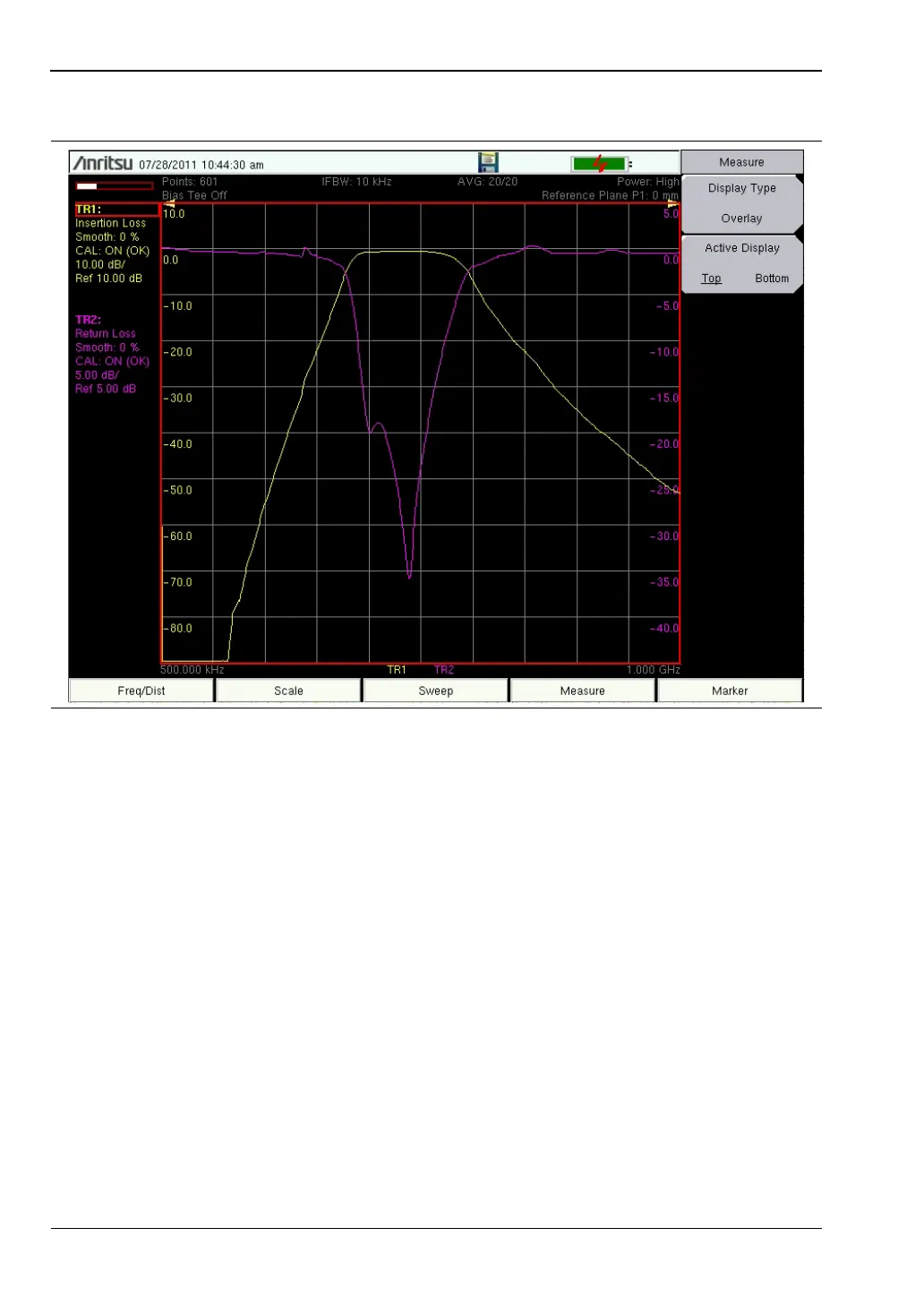The height and width of the screenshot is (1305, 924).
Task: Click the 'Ref 5.00 dB' value
Action: coord(106,389)
